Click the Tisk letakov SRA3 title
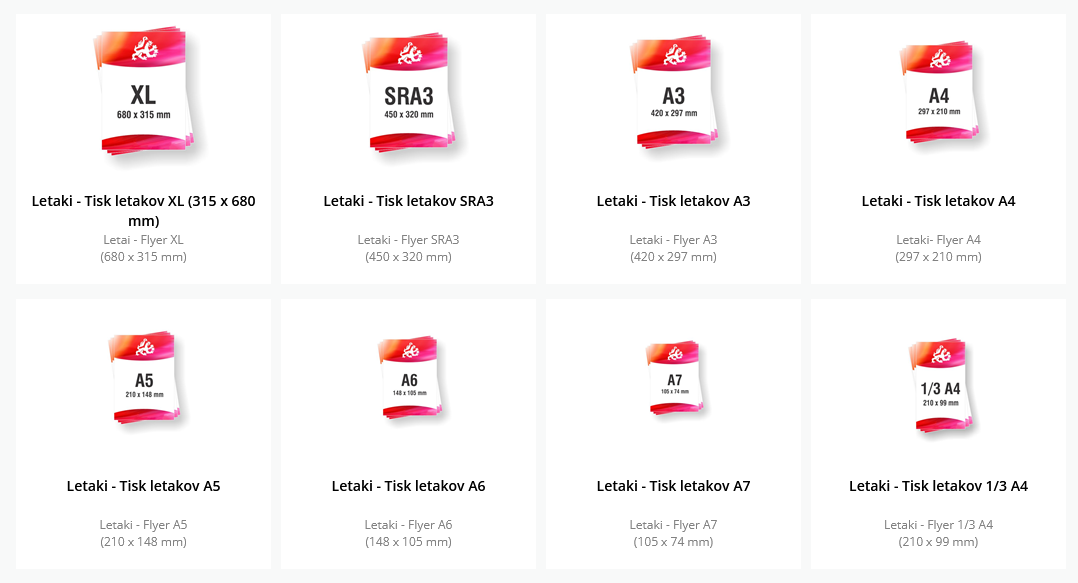1078x583 pixels. [x=408, y=201]
